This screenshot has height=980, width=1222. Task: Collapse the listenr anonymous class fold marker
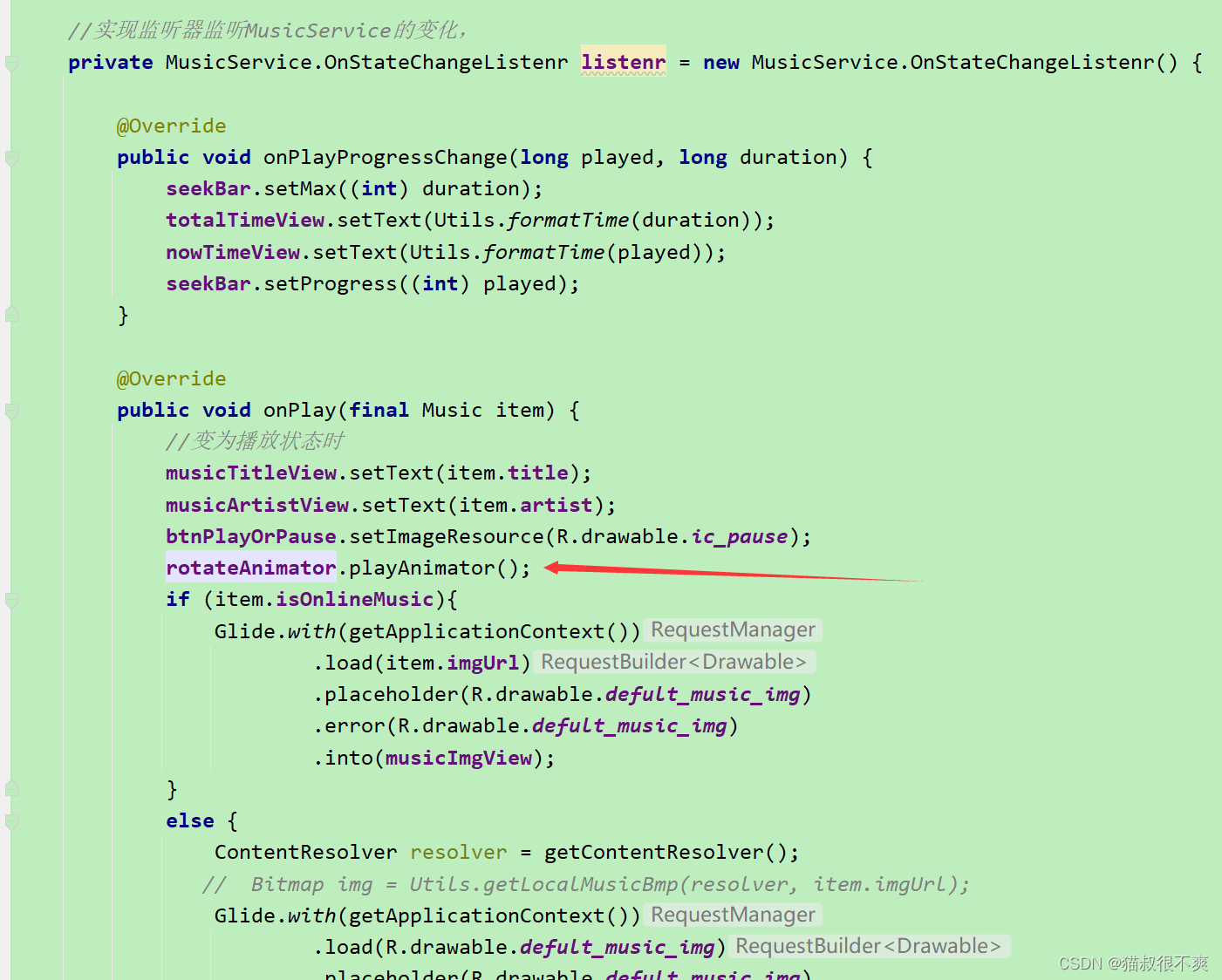[x=12, y=63]
